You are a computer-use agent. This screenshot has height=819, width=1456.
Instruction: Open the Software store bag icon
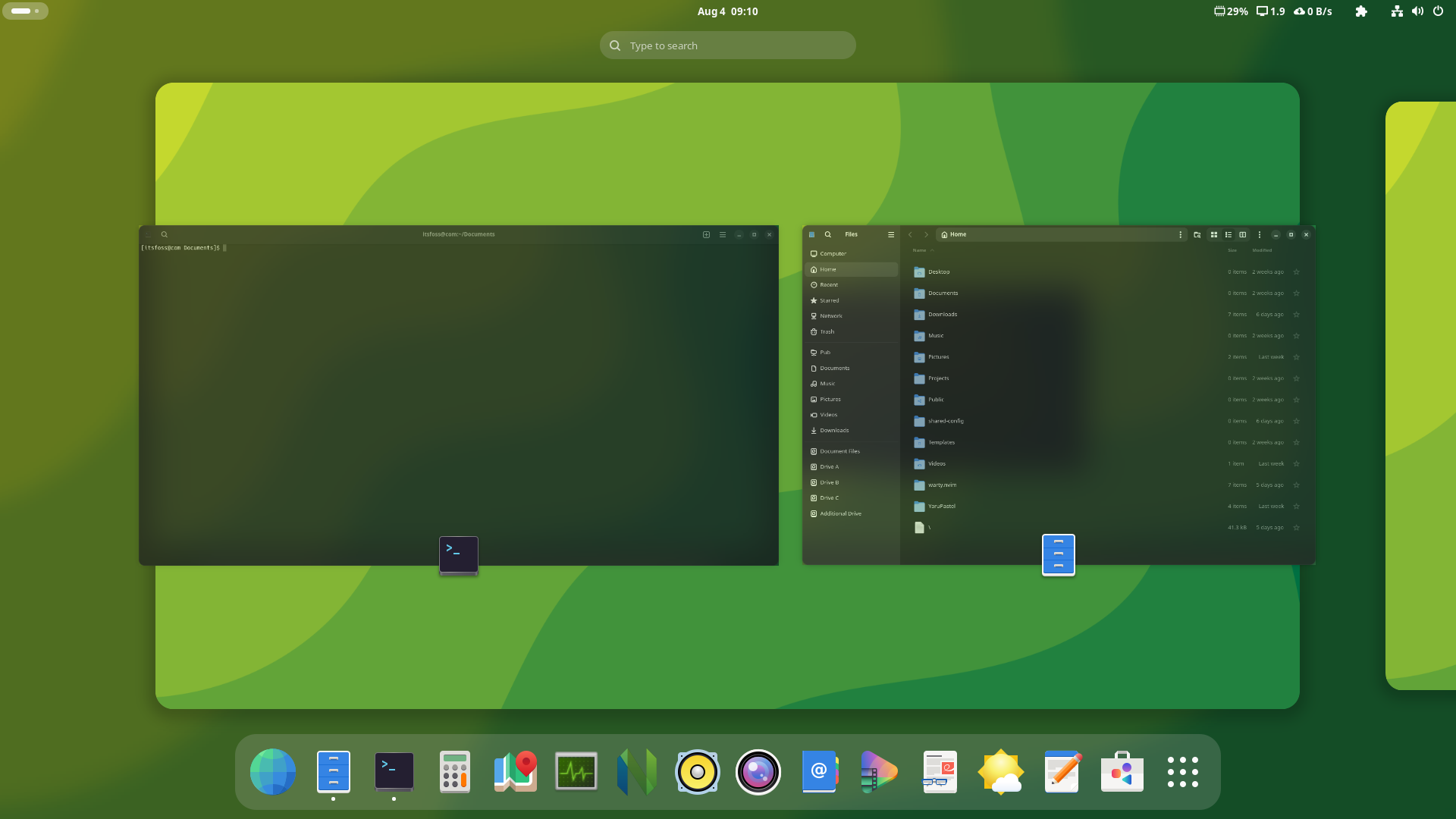click(x=1122, y=772)
